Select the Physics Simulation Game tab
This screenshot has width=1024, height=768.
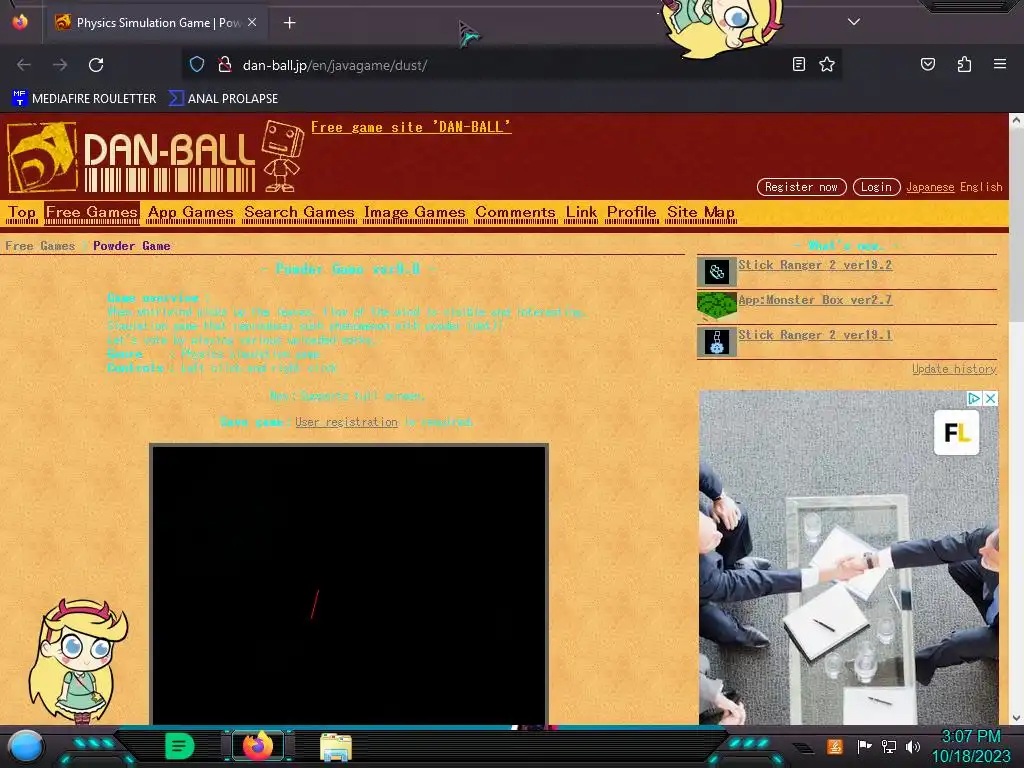tap(154, 23)
